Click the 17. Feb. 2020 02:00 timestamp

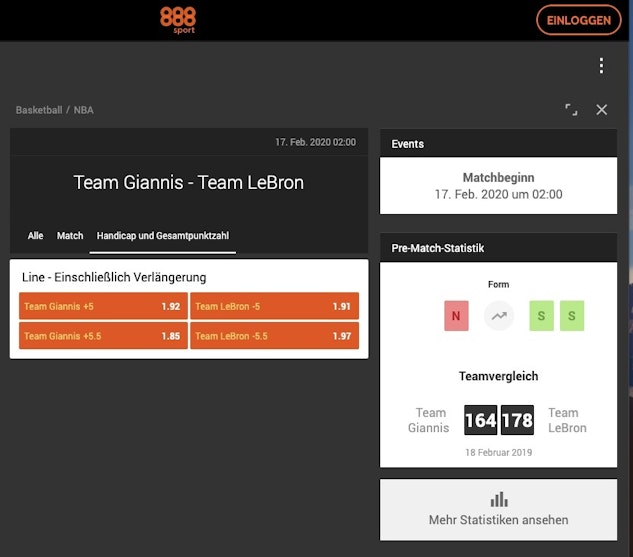tap(316, 142)
